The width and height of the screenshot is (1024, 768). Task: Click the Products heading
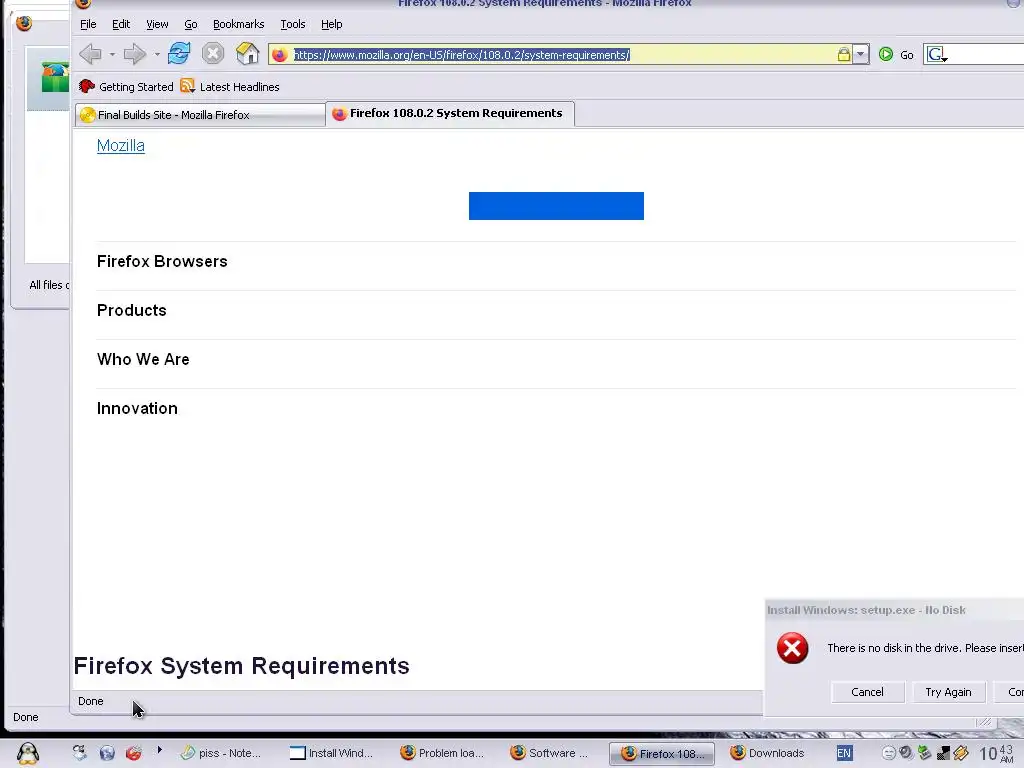132,310
